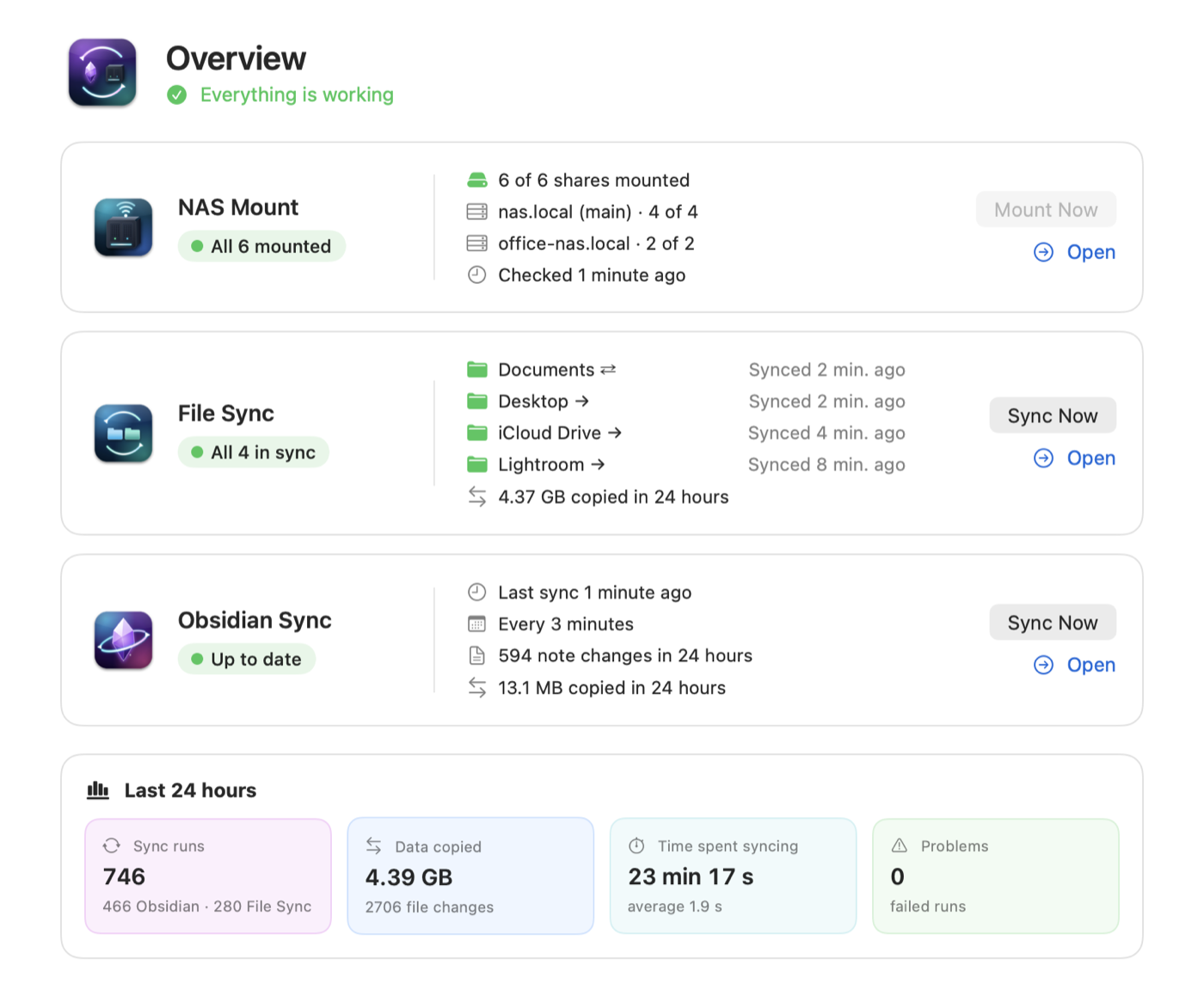
Task: Click the warning triangle icon in Problems card
Action: tap(900, 845)
